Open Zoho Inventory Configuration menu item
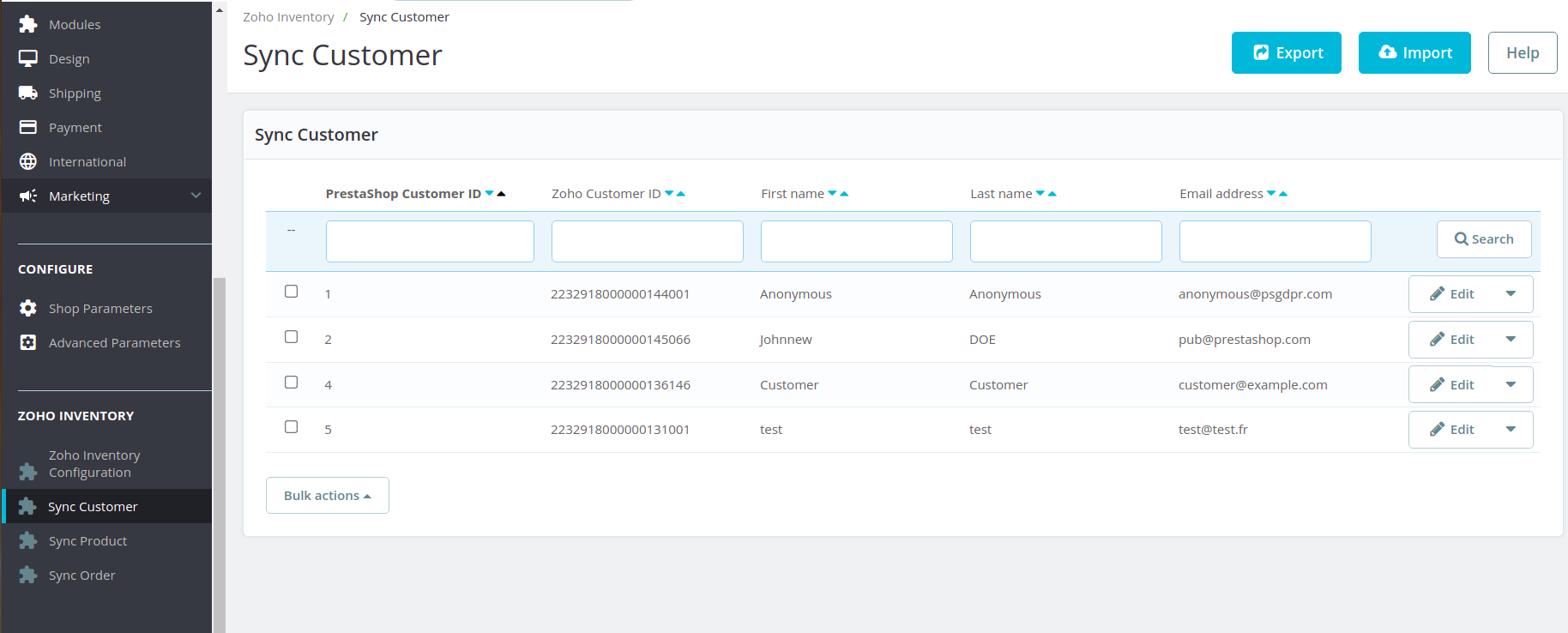Screen dimensions: 1568x633 (94, 464)
